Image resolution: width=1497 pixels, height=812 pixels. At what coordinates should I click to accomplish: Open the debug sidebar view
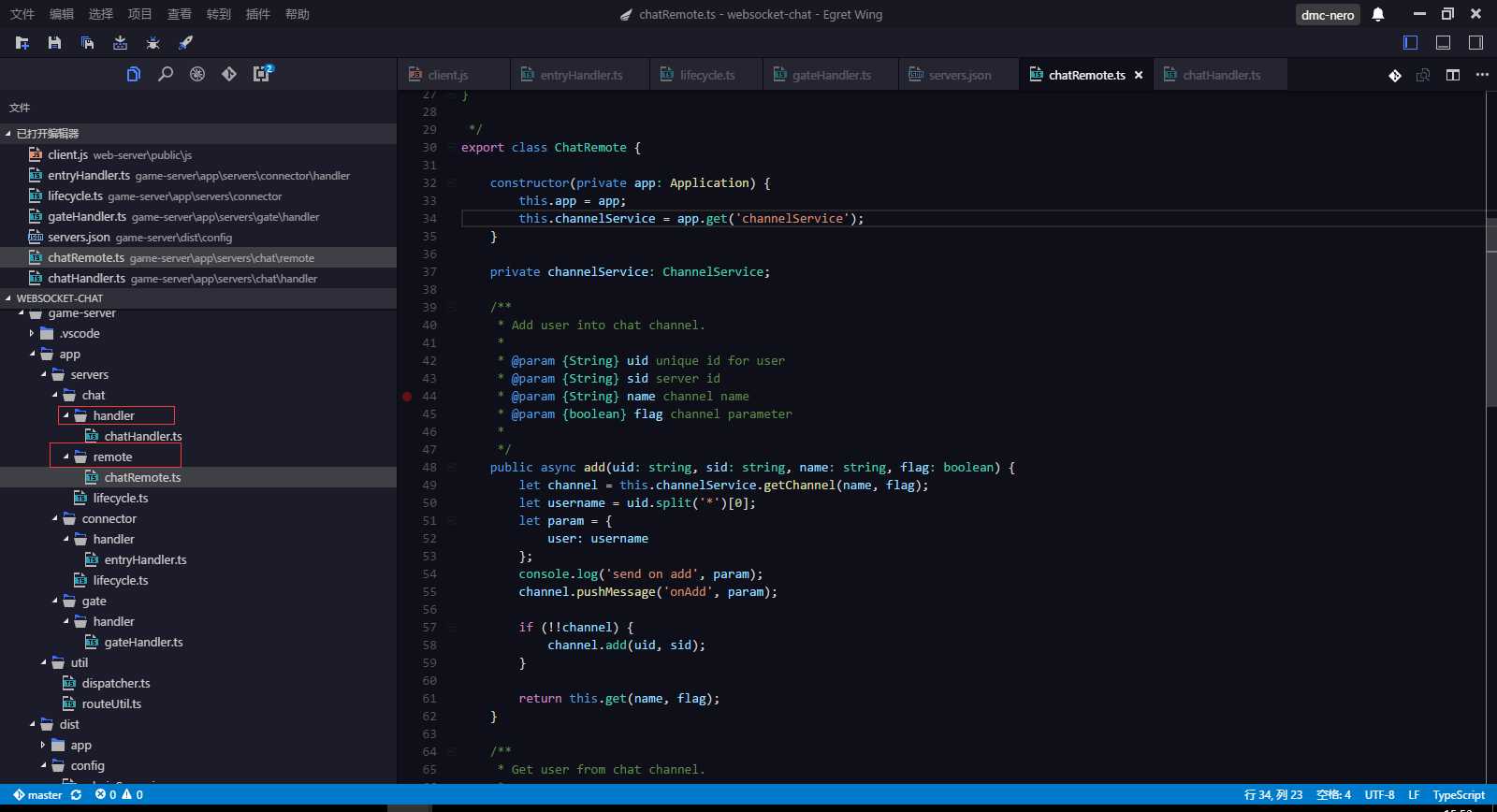pos(197,74)
